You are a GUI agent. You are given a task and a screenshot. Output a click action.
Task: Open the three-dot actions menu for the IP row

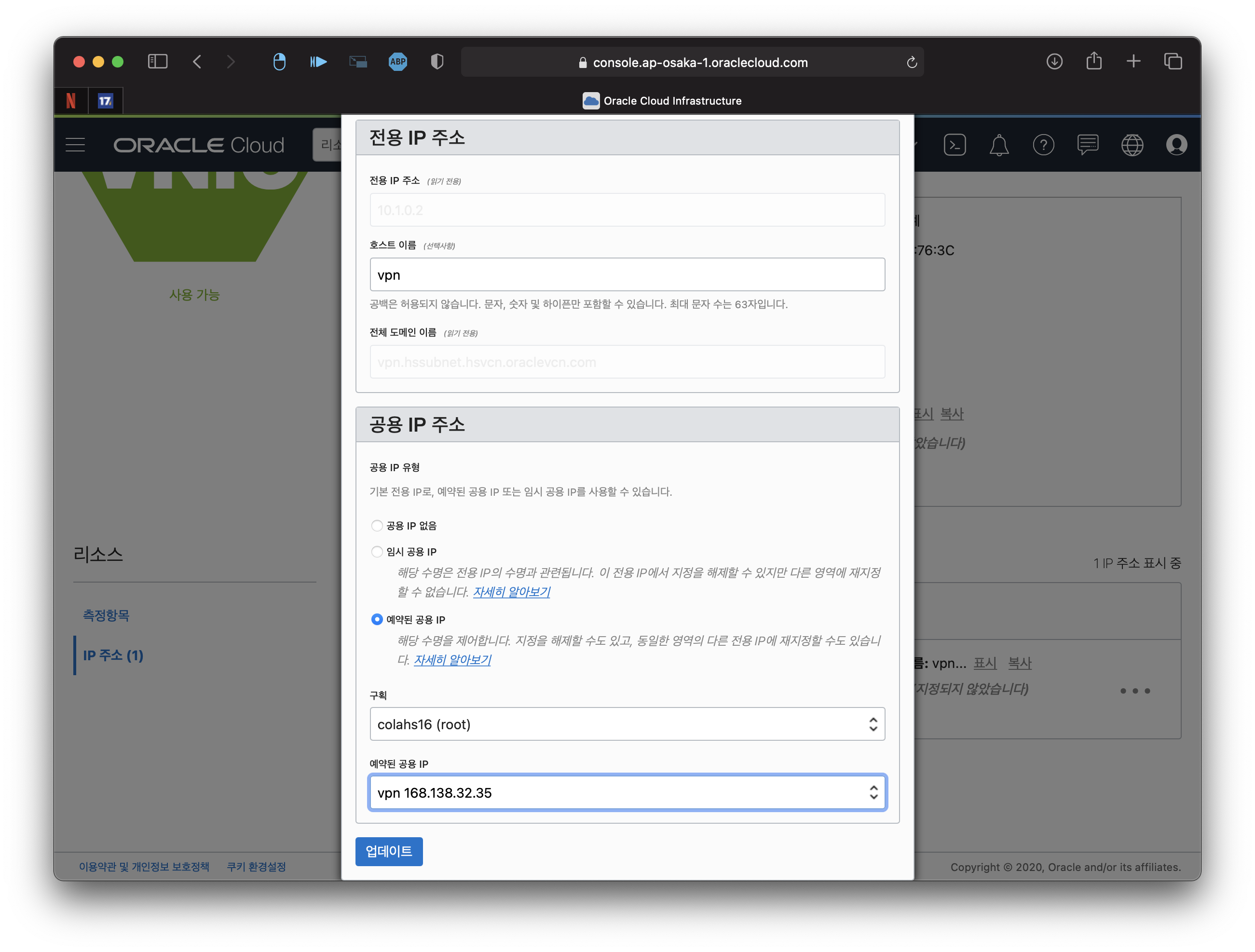(x=1135, y=691)
